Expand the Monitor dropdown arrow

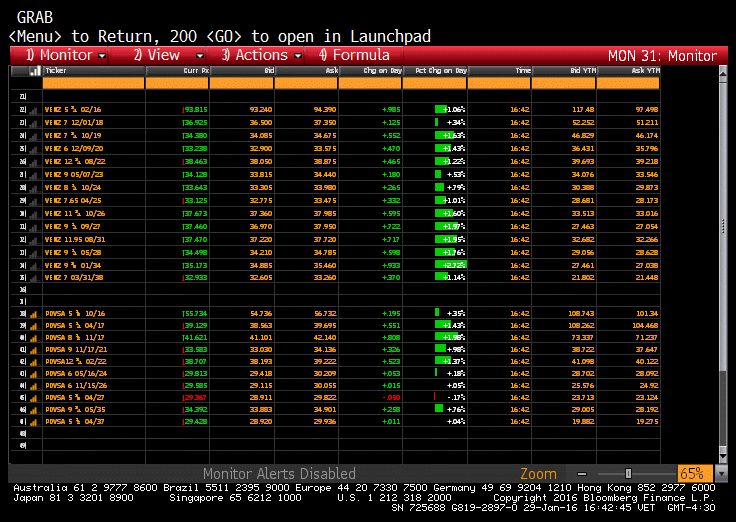pyautogui.click(x=102, y=56)
